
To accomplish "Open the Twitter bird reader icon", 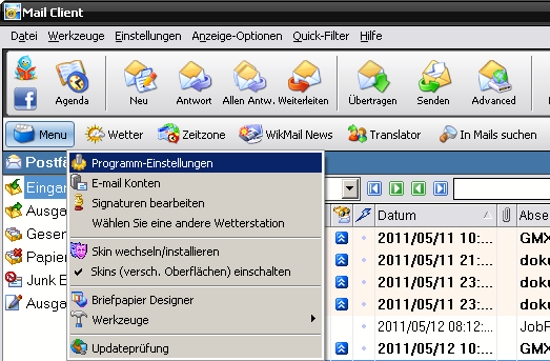I will 25,68.
